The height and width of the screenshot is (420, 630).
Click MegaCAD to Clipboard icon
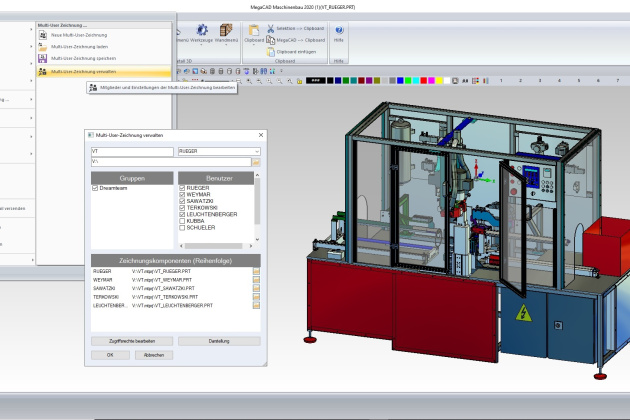[272, 40]
